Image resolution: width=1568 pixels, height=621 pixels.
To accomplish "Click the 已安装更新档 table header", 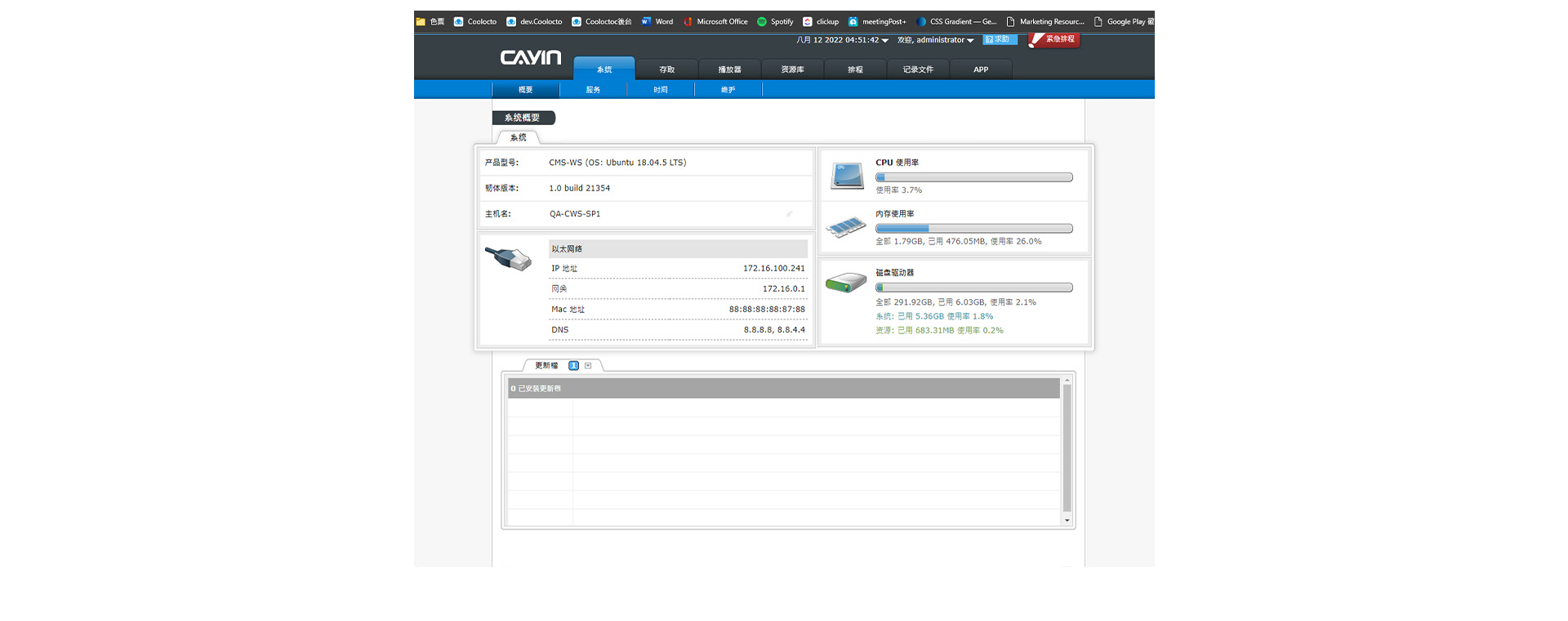I will point(784,388).
